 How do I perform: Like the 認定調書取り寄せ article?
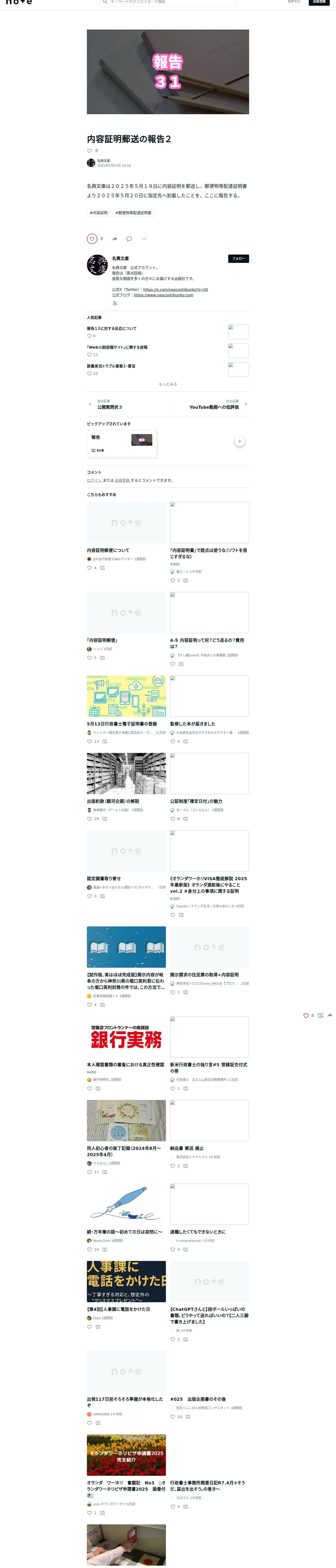(x=90, y=896)
